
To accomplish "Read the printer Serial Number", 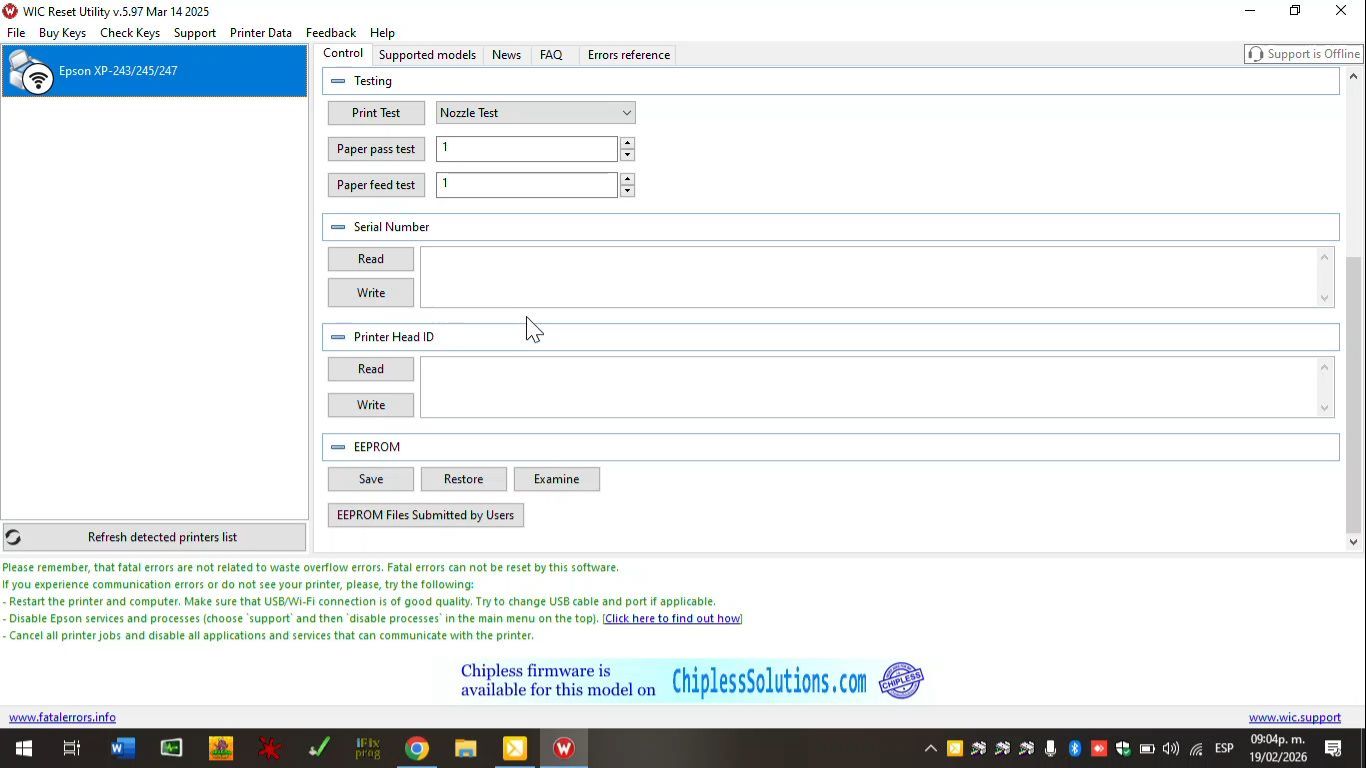I will coord(371,259).
